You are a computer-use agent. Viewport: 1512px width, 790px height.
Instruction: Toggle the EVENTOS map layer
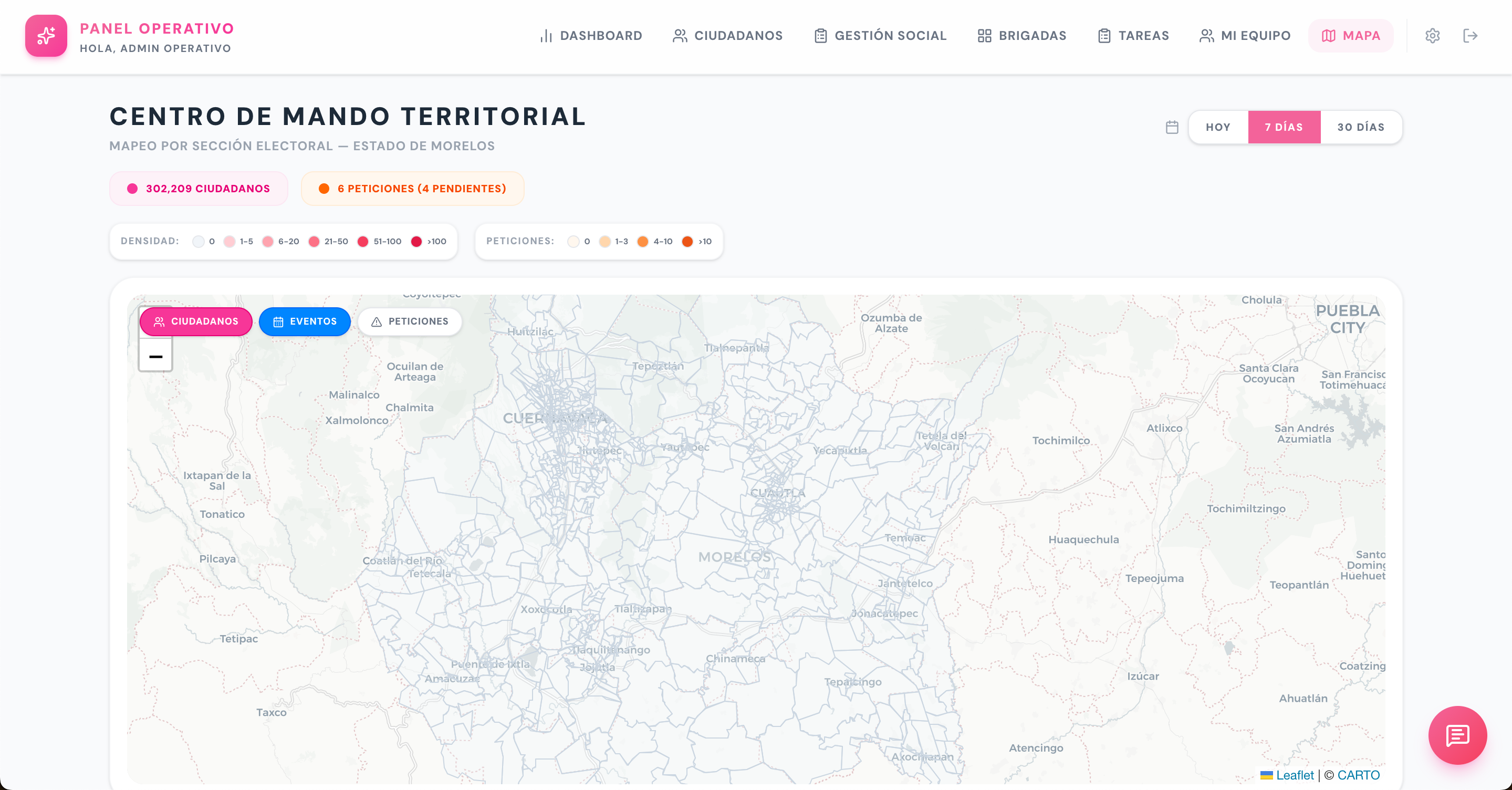coord(305,321)
